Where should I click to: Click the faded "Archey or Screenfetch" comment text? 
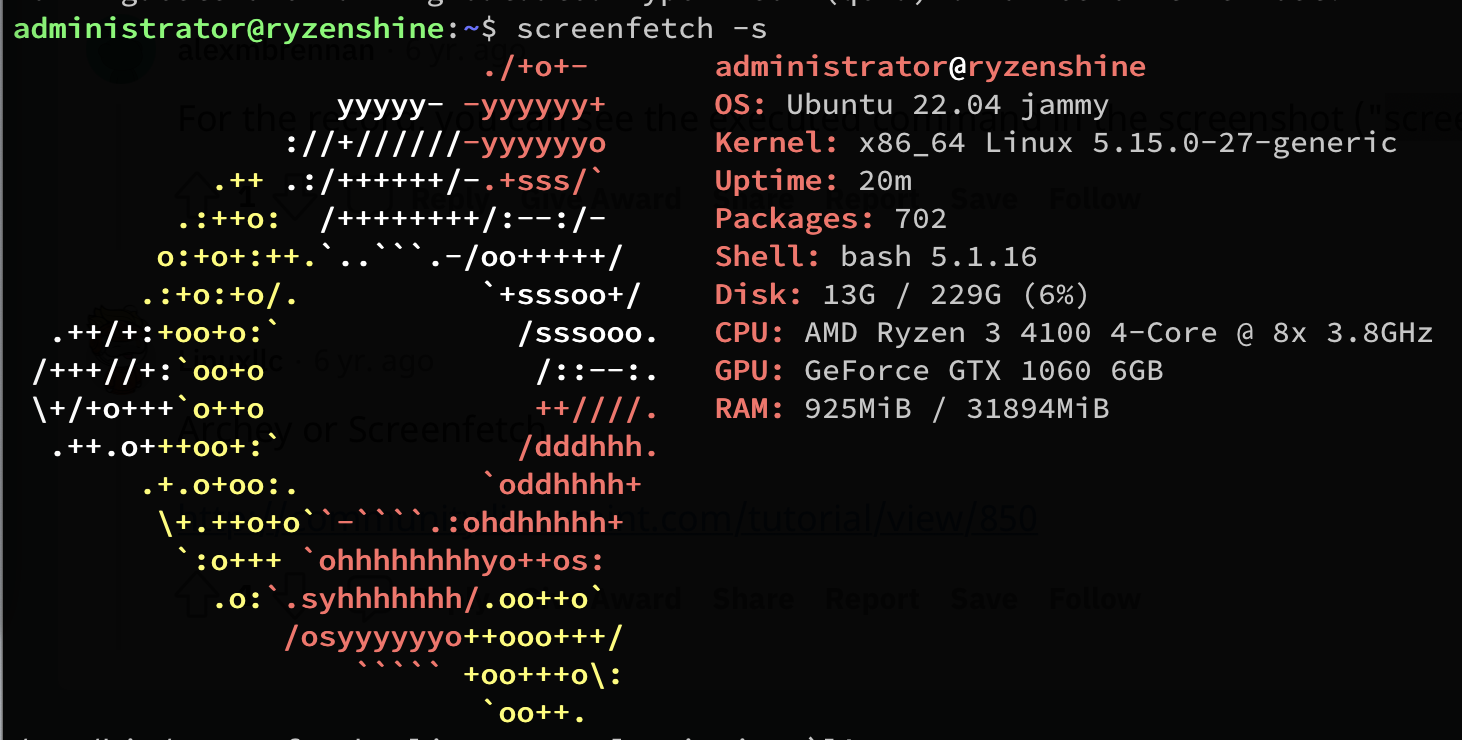(360, 430)
